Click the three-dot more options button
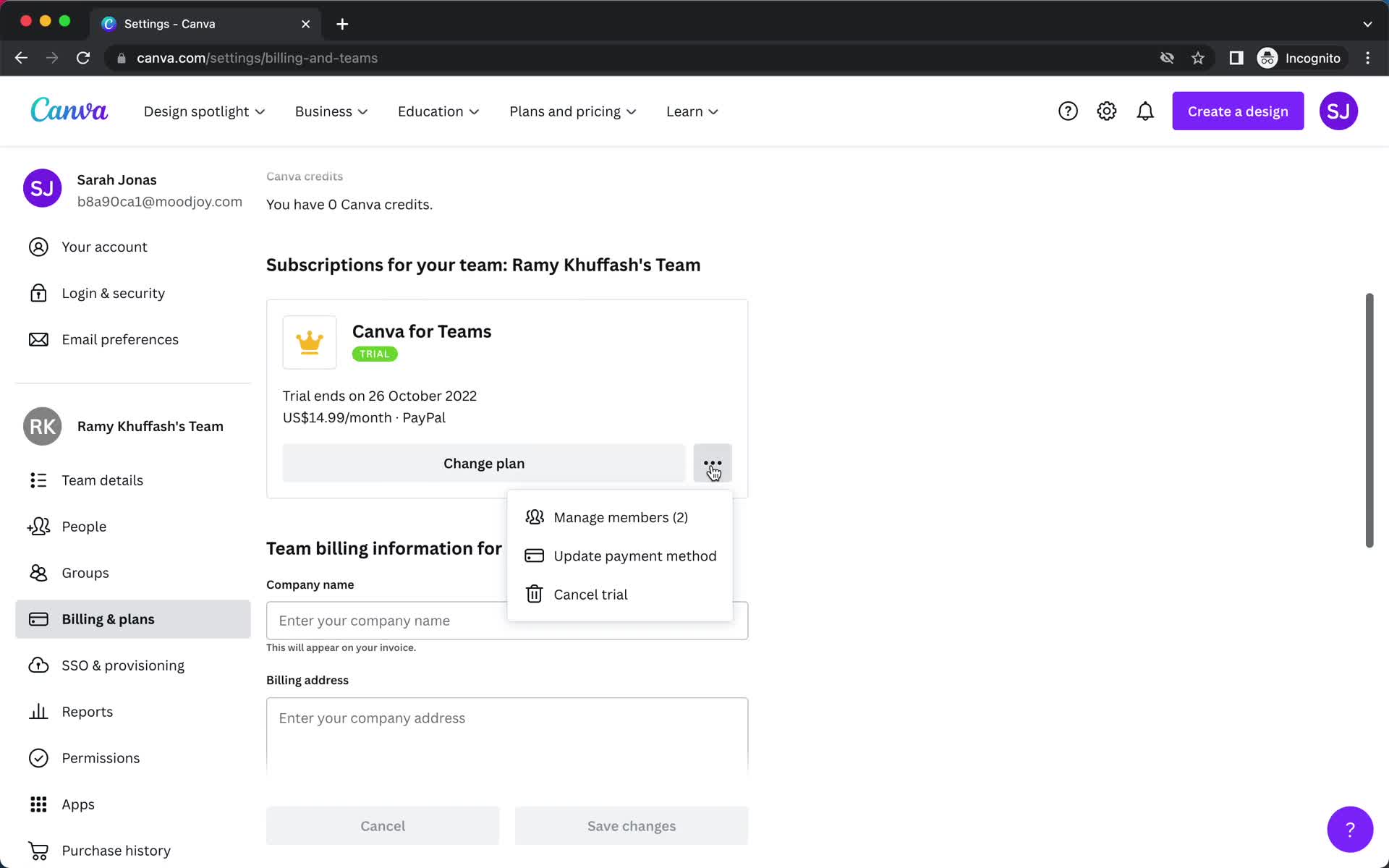 (x=713, y=463)
